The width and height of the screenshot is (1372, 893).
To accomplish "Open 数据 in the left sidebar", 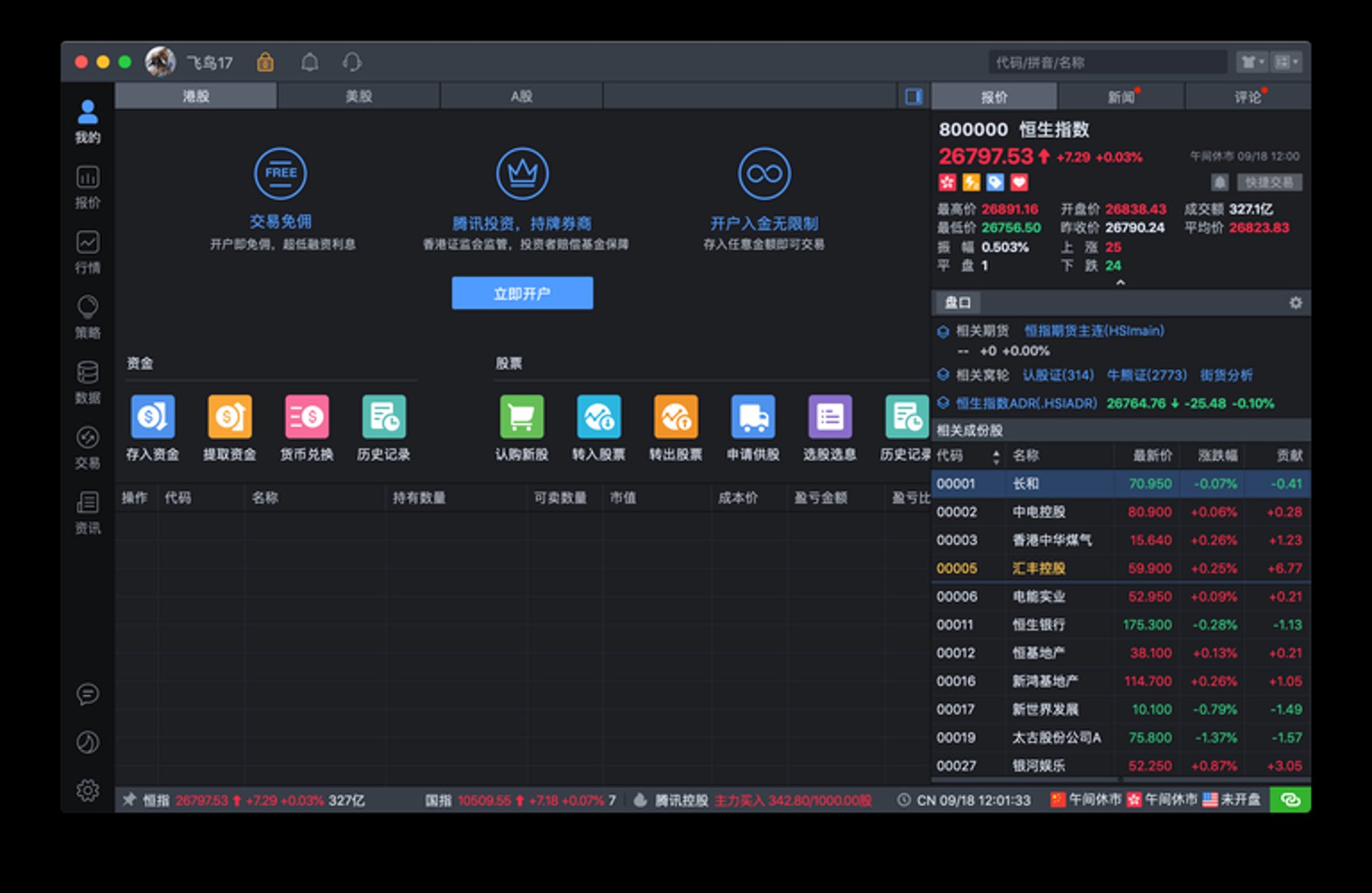I will [88, 382].
